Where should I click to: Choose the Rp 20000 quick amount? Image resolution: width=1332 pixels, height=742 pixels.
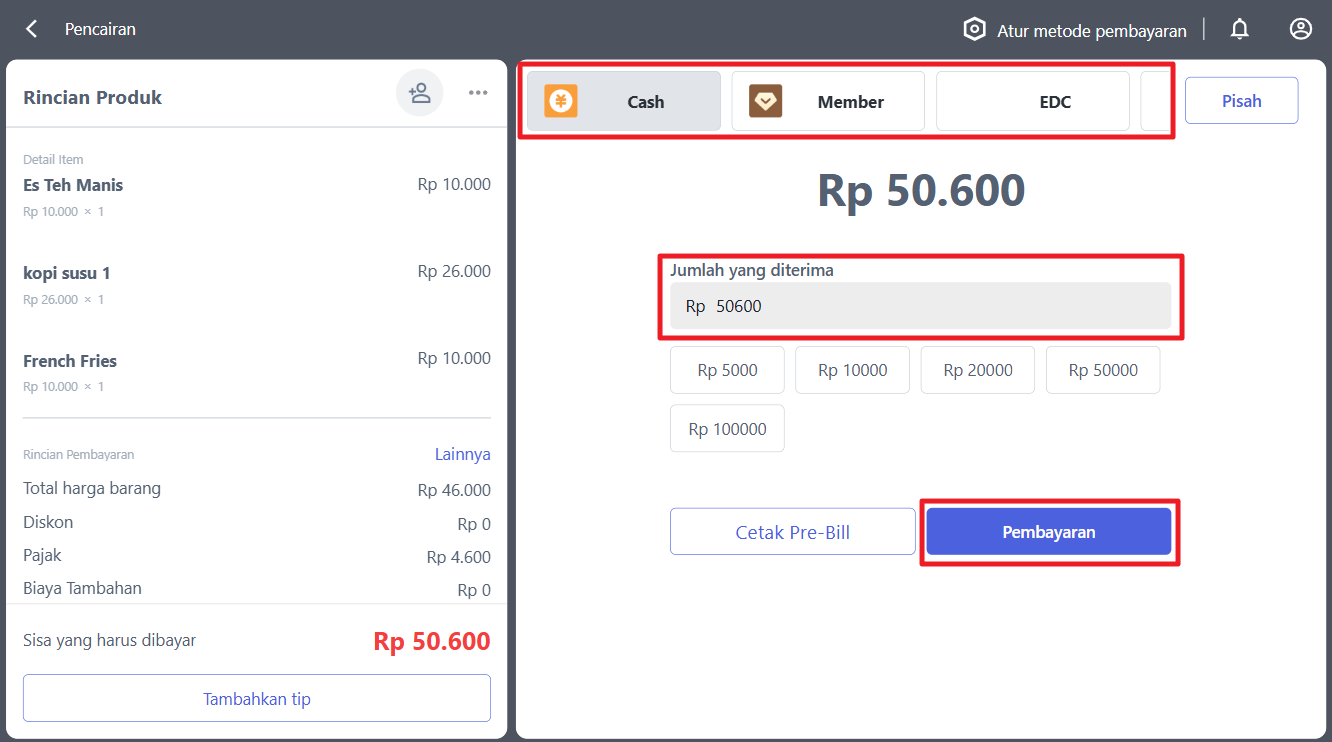978,370
